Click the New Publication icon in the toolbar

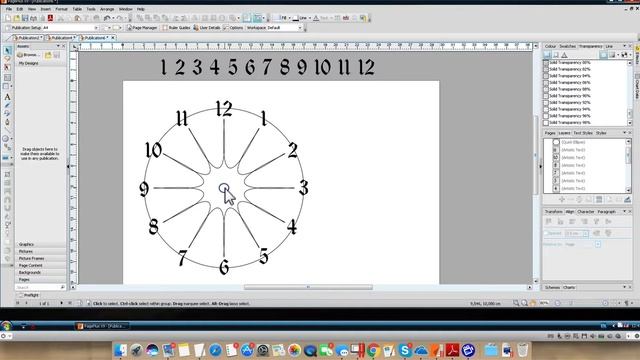[x=8, y=18]
